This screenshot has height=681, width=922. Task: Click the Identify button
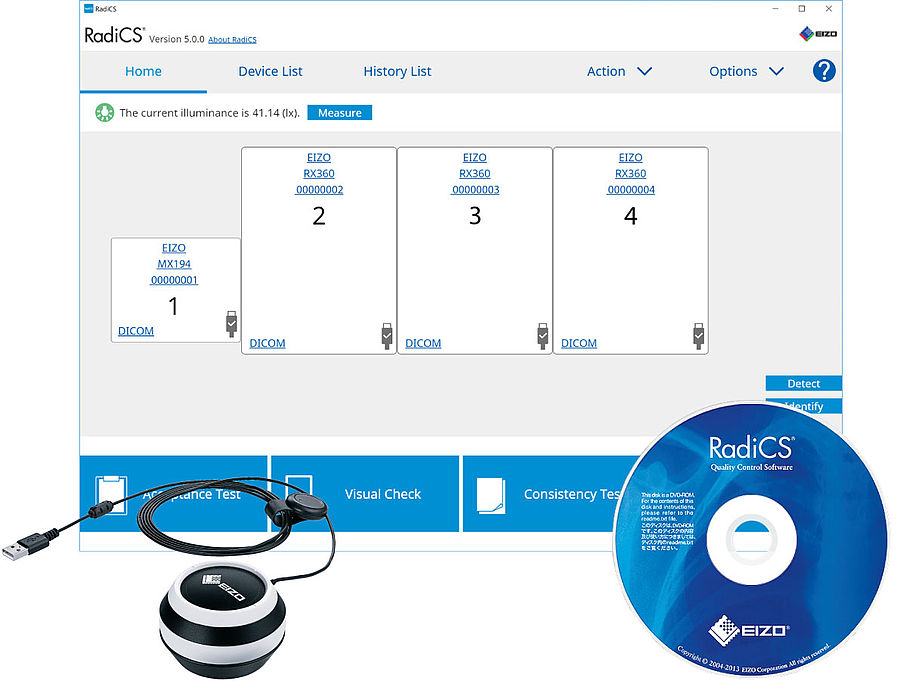click(804, 406)
